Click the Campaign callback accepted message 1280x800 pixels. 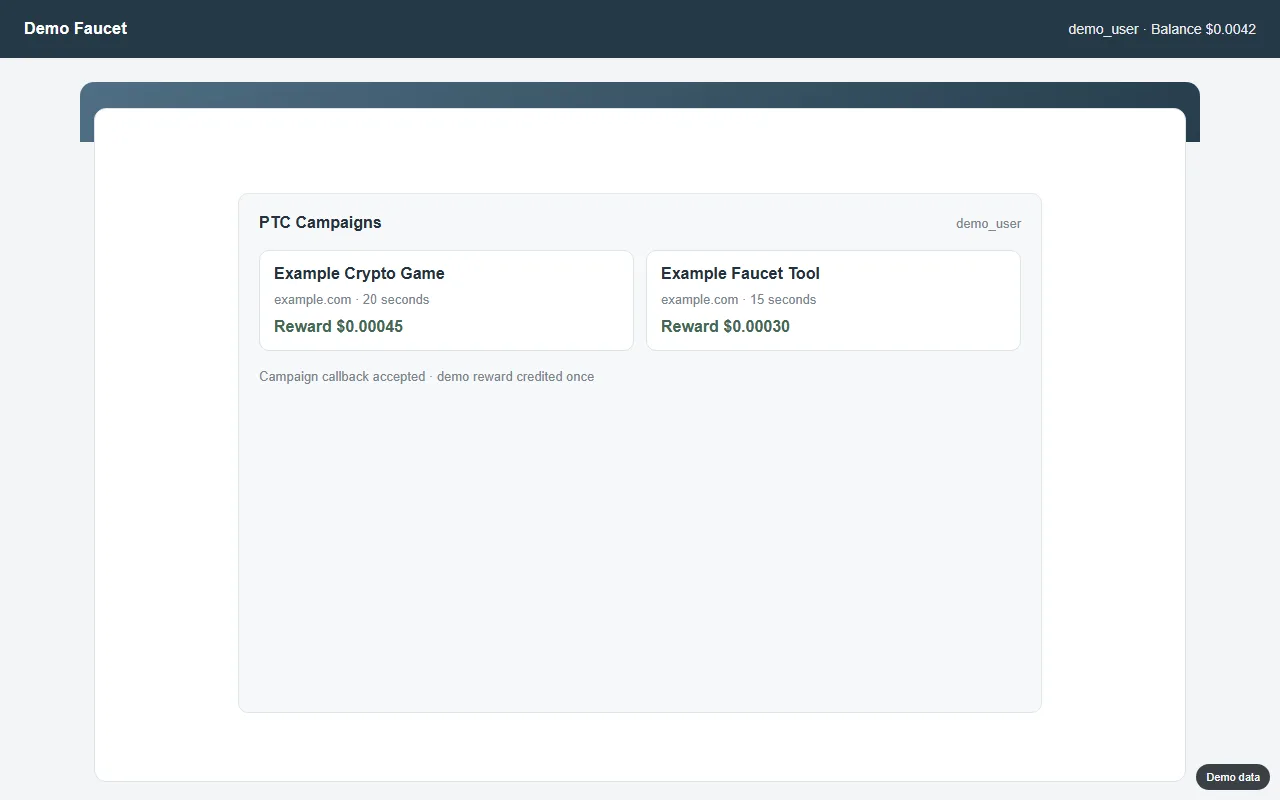[426, 376]
